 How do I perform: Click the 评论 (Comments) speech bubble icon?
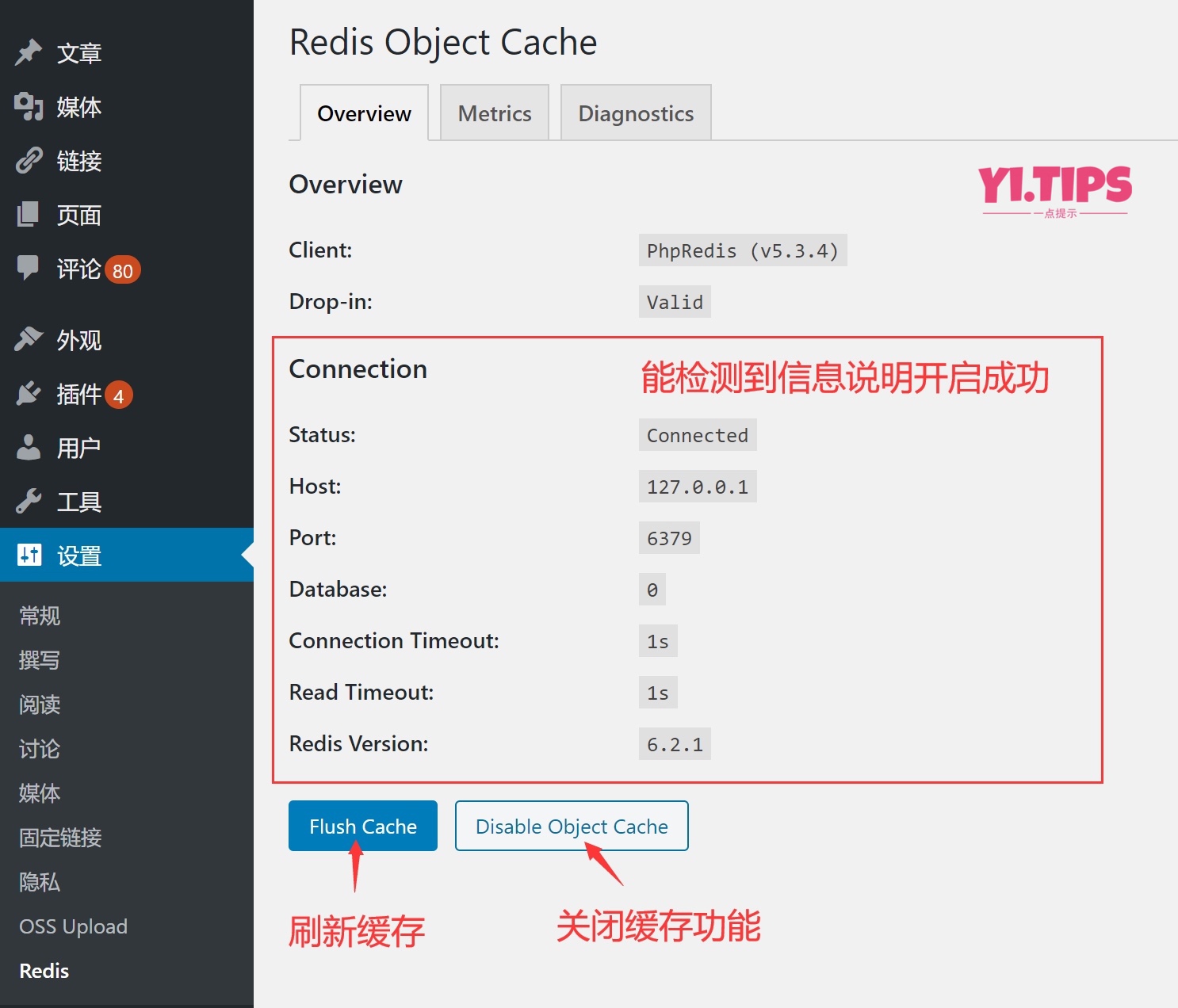point(29,269)
